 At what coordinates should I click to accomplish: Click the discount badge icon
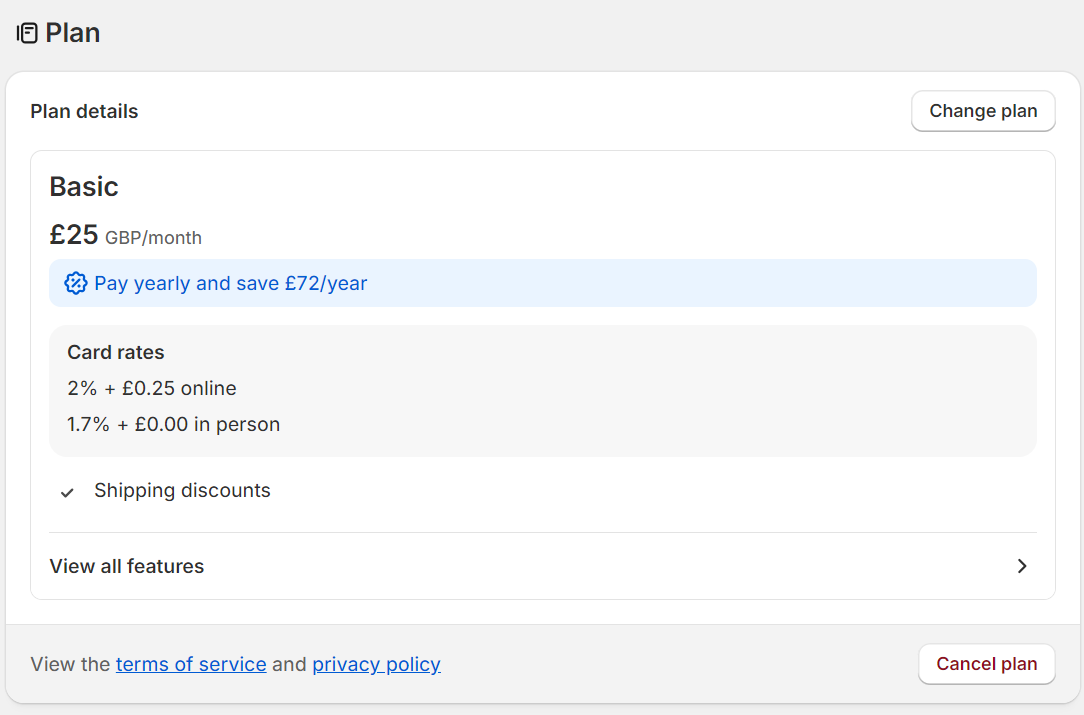[x=75, y=283]
